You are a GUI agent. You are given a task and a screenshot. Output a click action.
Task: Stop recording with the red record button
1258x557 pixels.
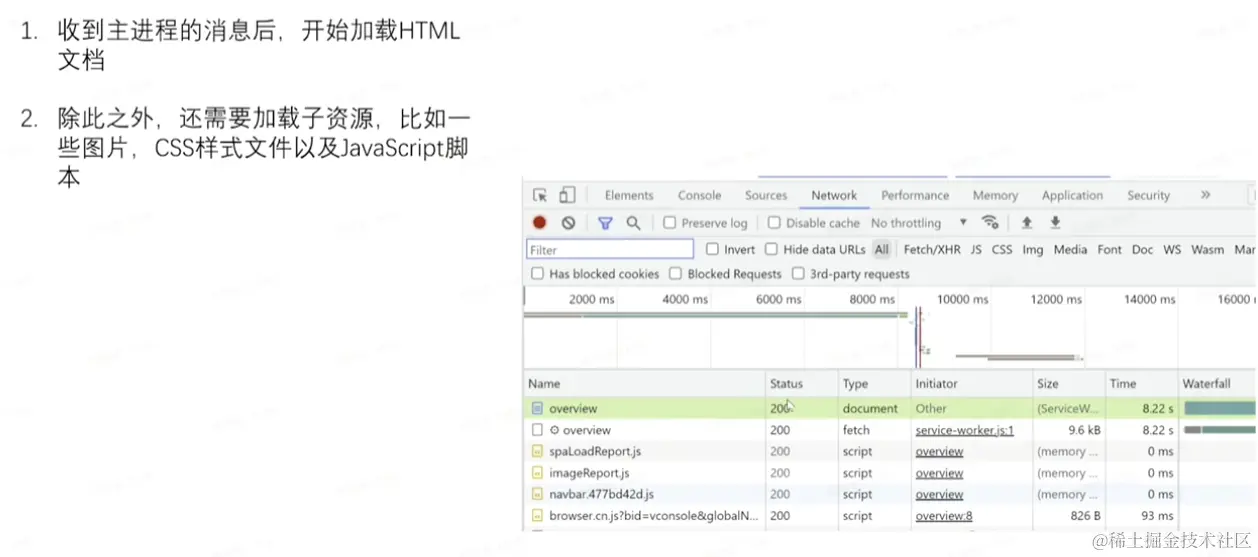pyautogui.click(x=539, y=223)
